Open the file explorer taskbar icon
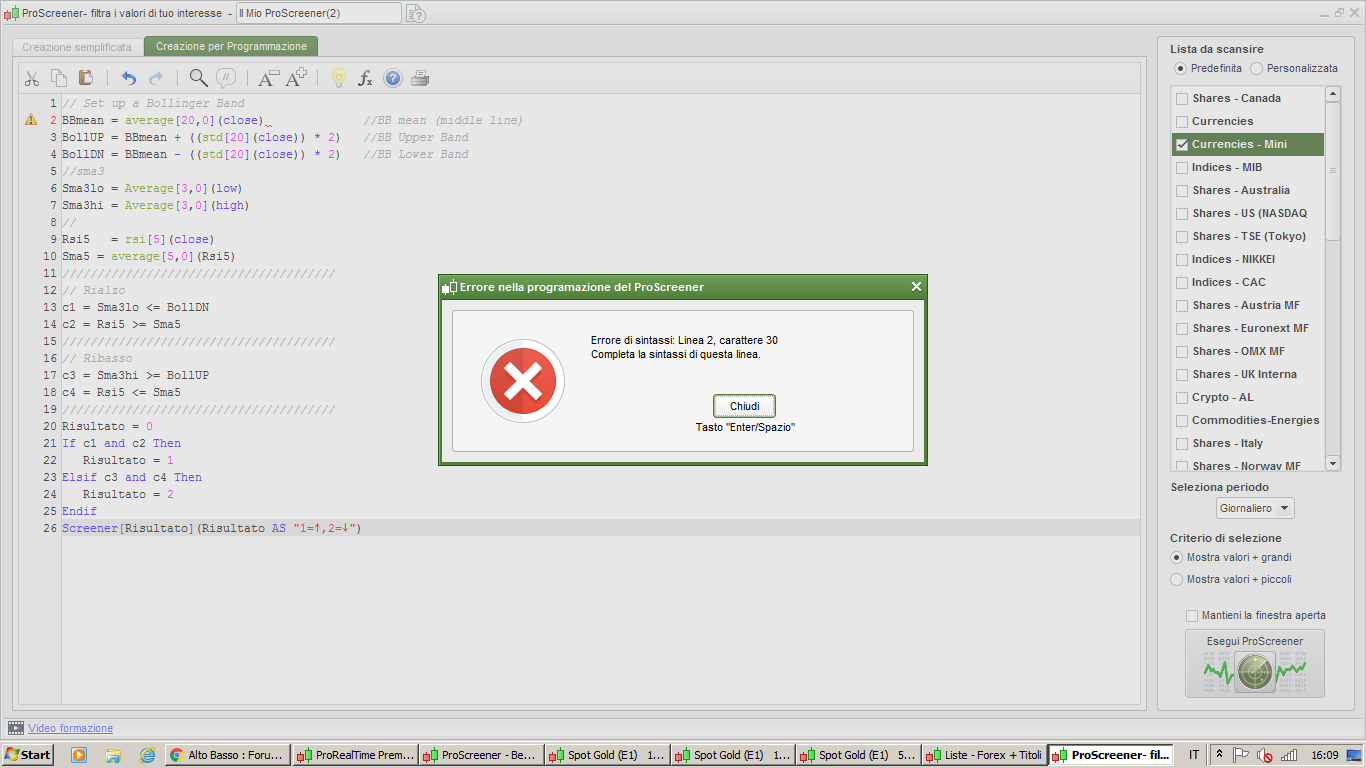 pyautogui.click(x=113, y=755)
